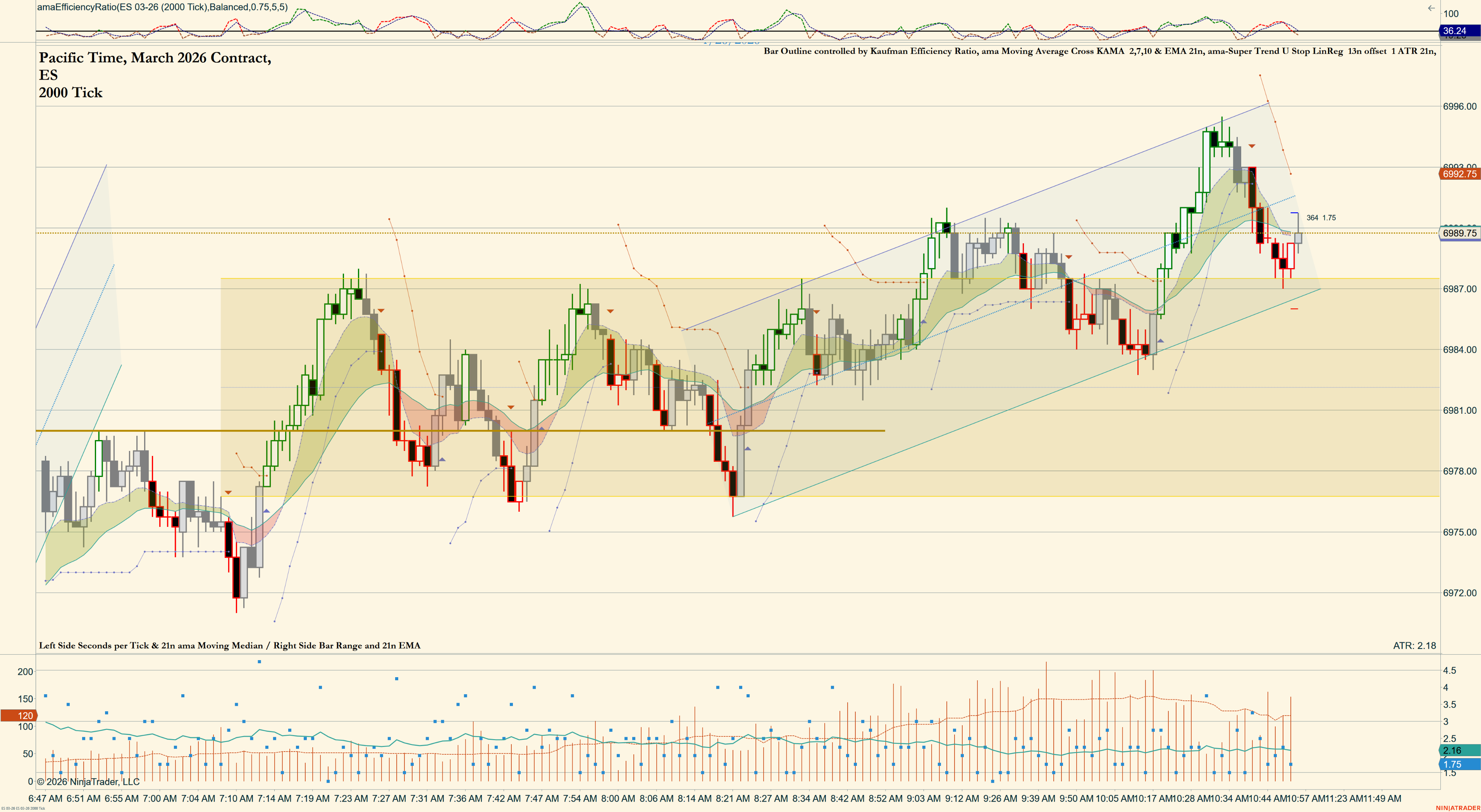Click the 150 label on the lower left axis
This screenshot has height=812, width=1481.
pyautogui.click(x=25, y=699)
